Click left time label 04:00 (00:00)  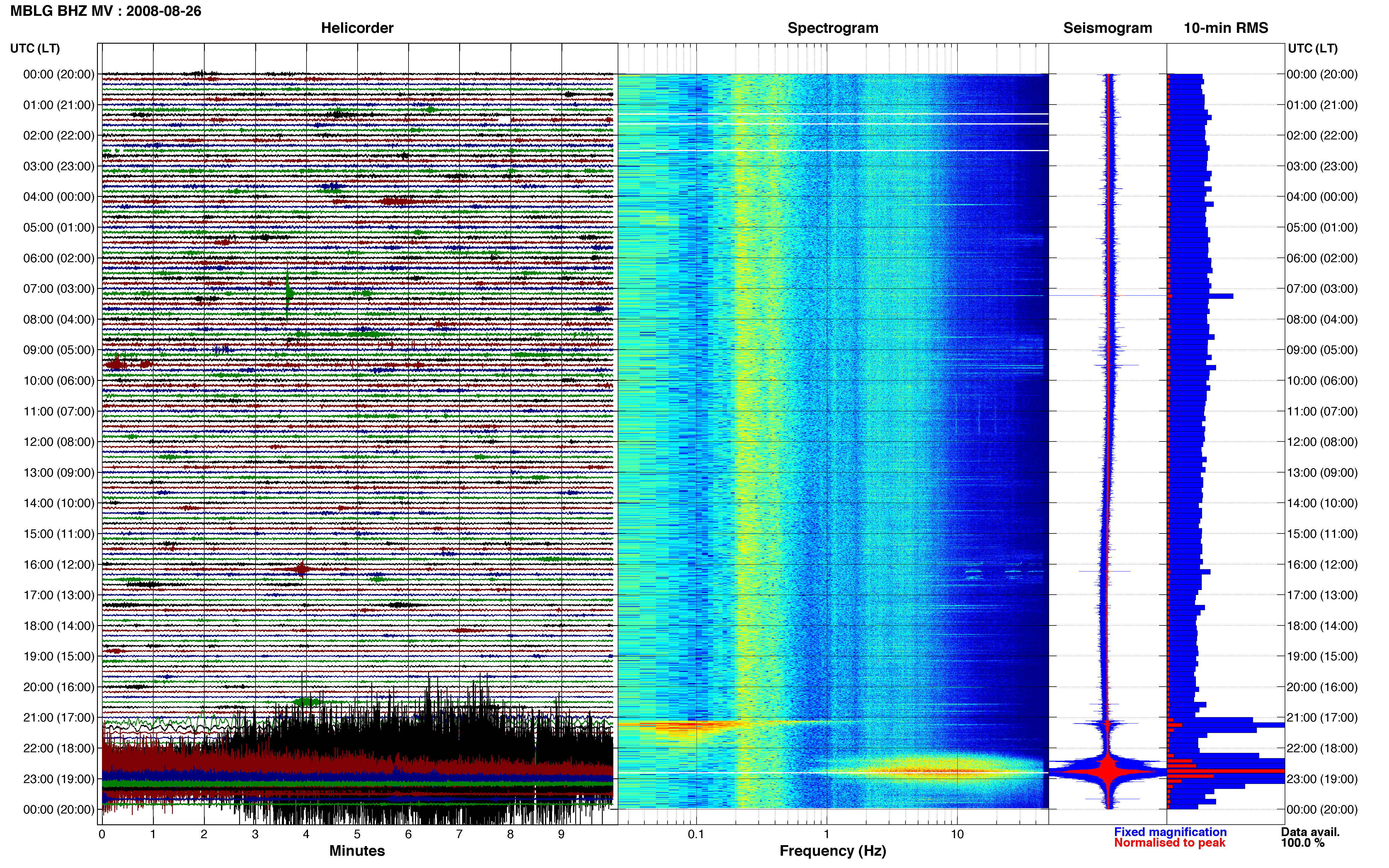click(x=59, y=197)
